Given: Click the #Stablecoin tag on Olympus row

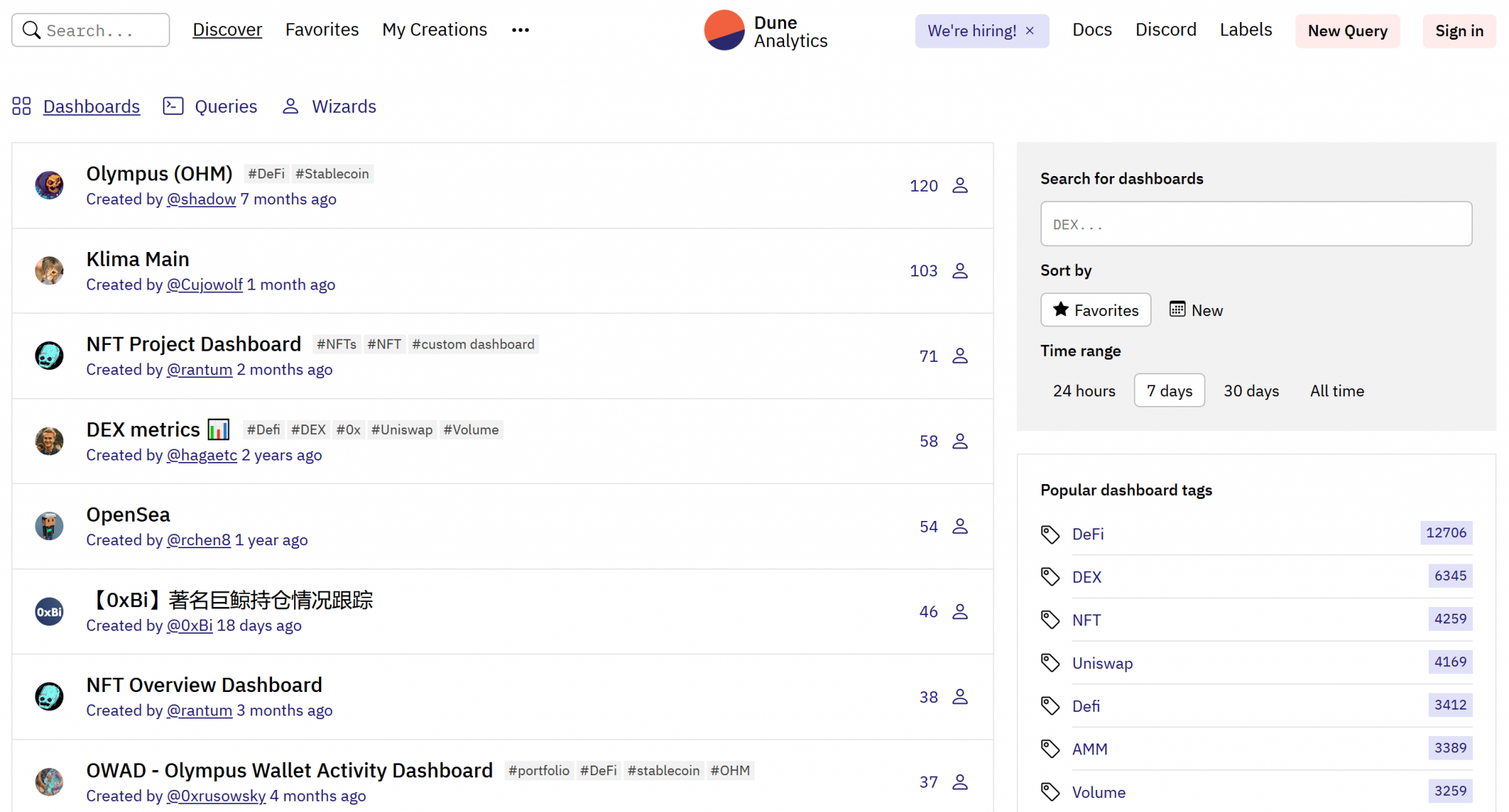Looking at the screenshot, I should [x=332, y=174].
